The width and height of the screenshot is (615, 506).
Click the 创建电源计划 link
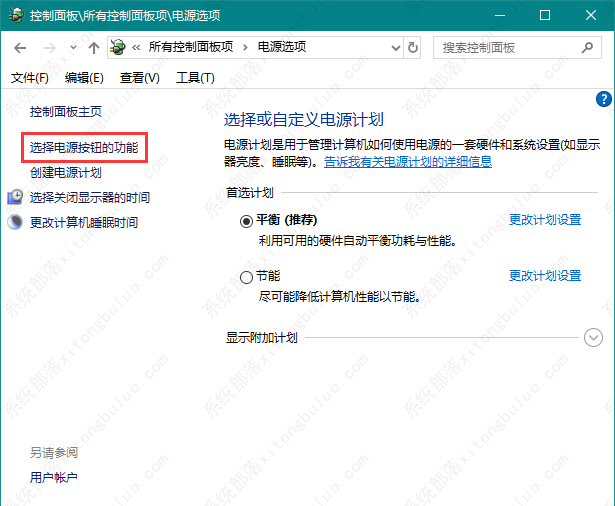coord(65,172)
